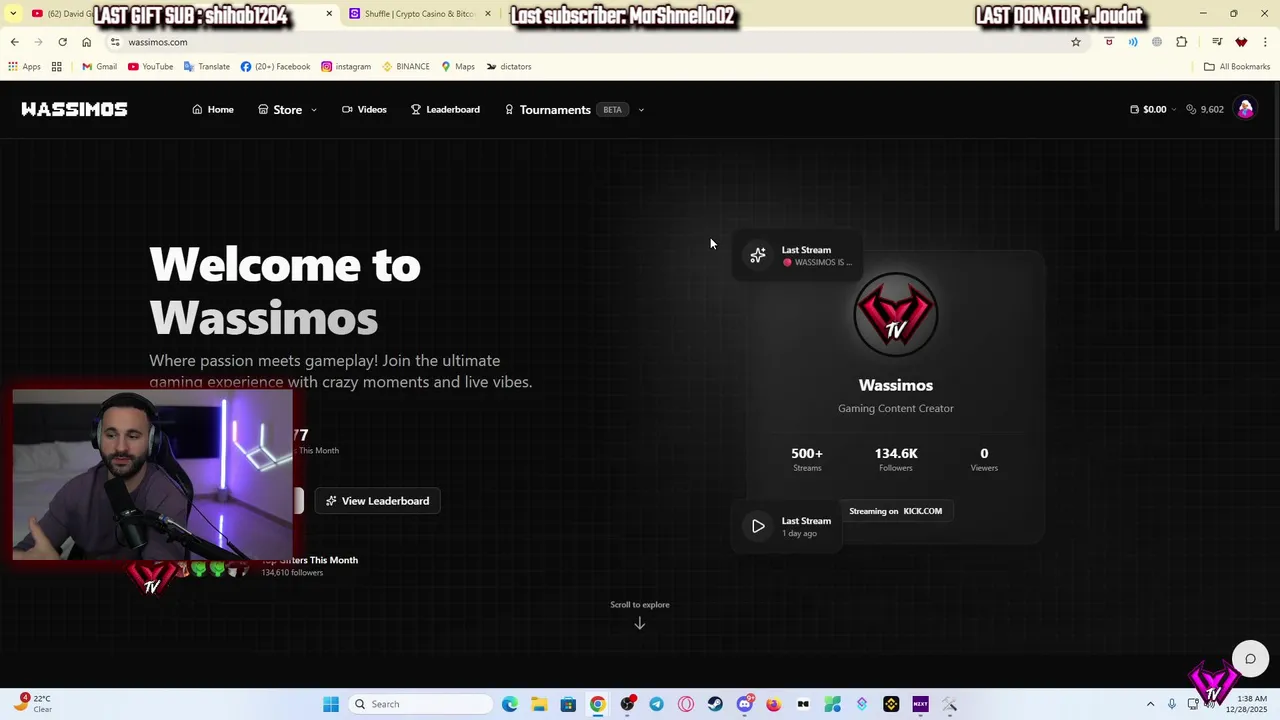Open Discord from the taskbar

(x=744, y=704)
